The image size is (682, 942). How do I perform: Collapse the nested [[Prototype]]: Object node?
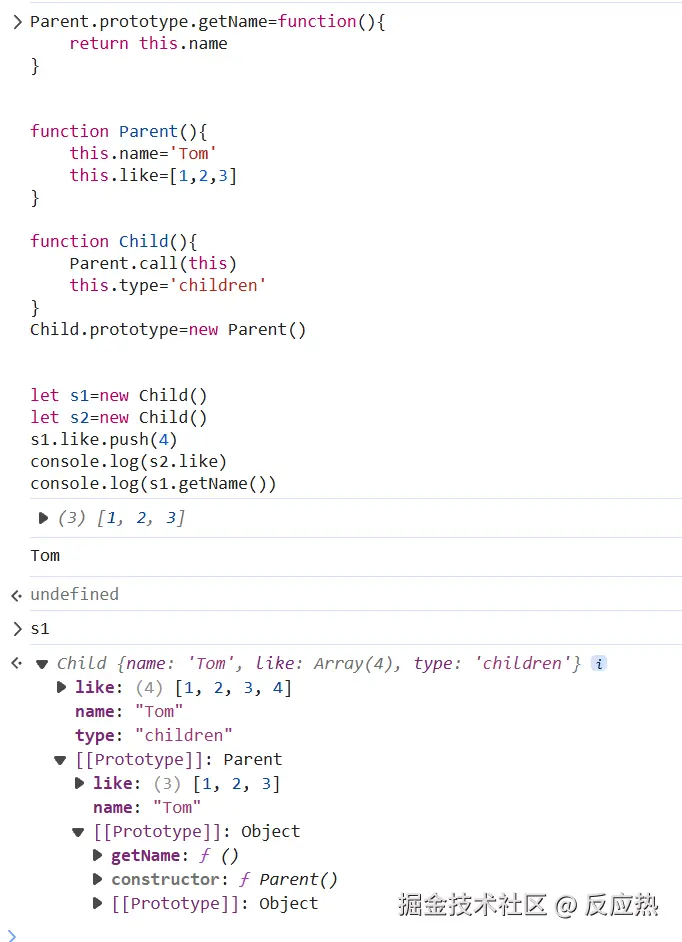click(78, 832)
